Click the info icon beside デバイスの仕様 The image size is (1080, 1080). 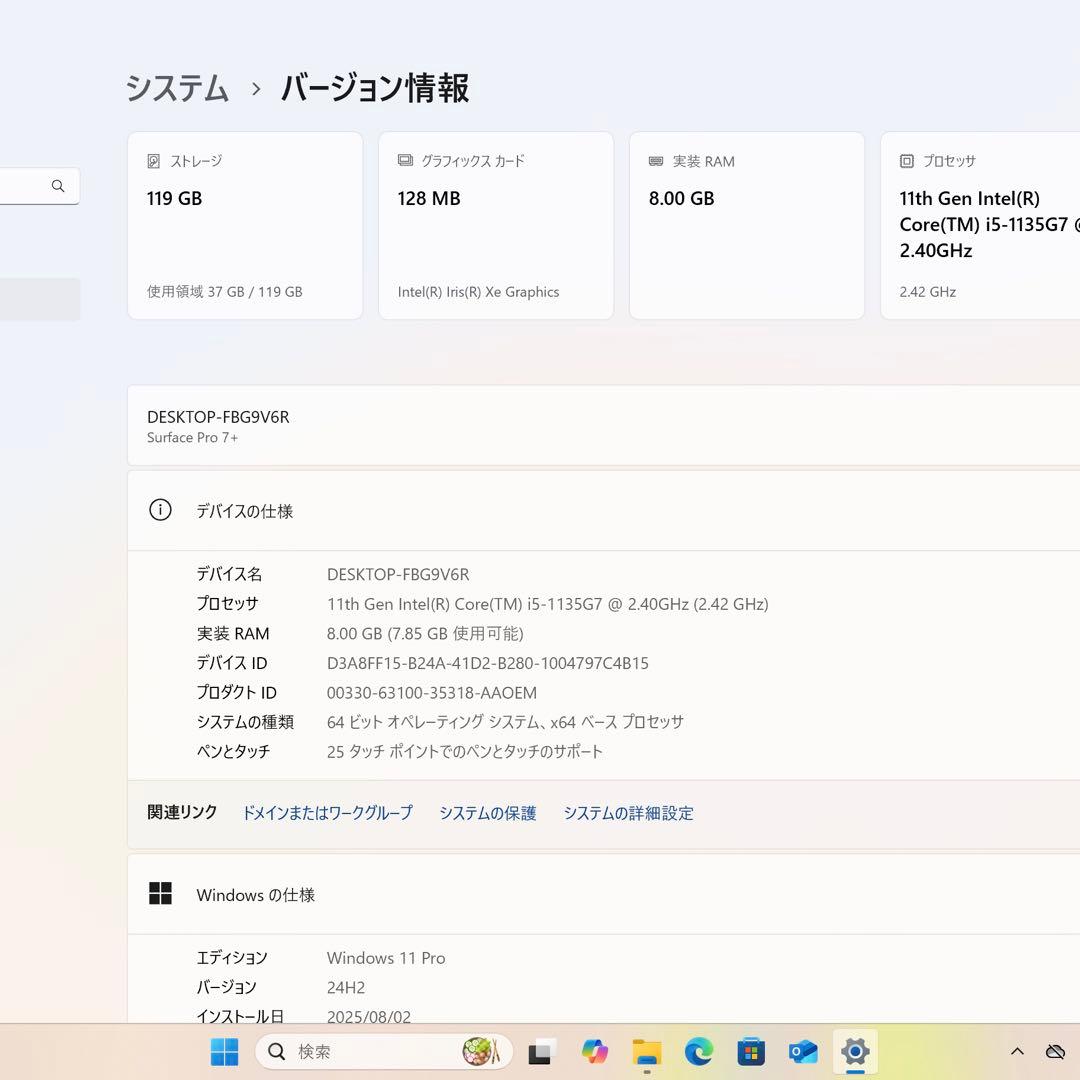[x=160, y=510]
